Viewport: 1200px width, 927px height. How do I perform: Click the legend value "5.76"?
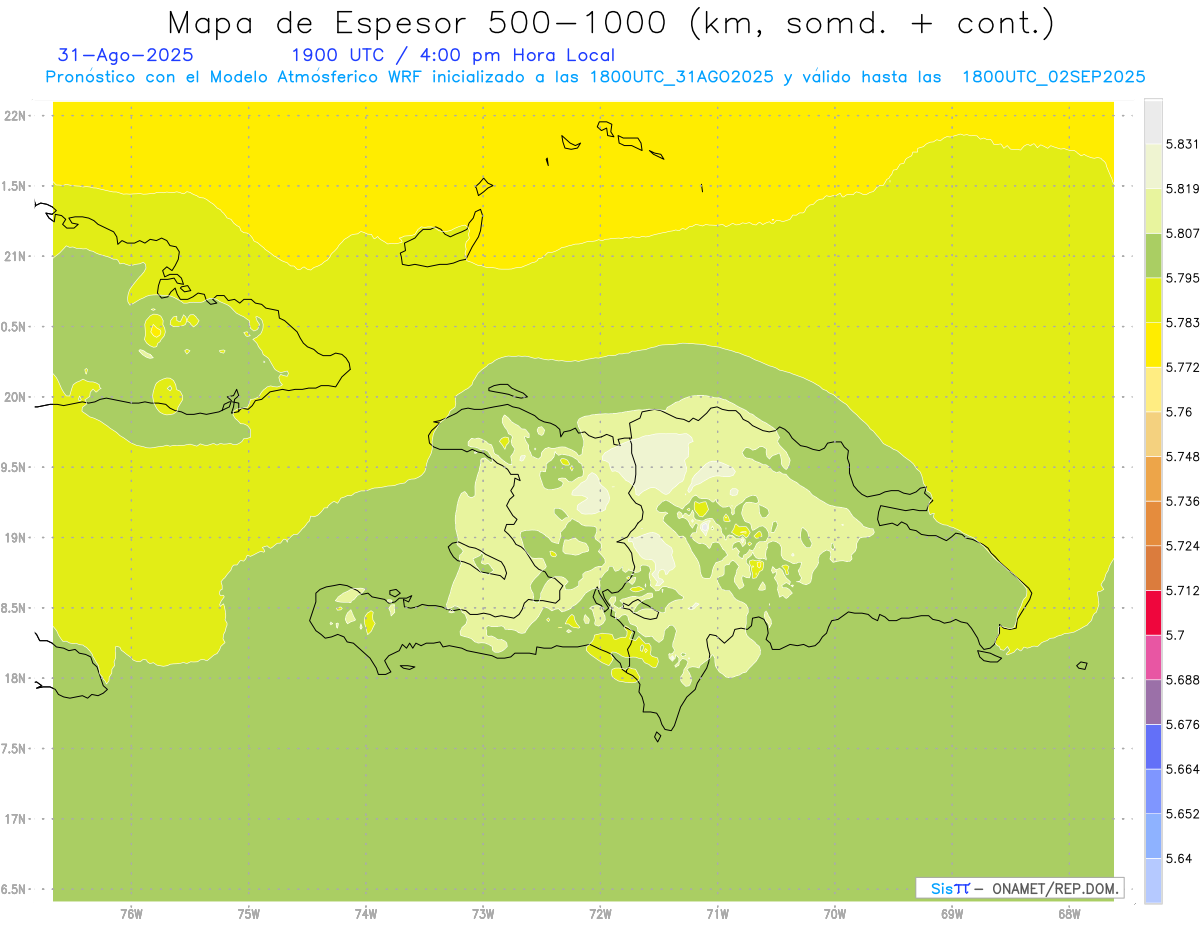click(x=1178, y=411)
